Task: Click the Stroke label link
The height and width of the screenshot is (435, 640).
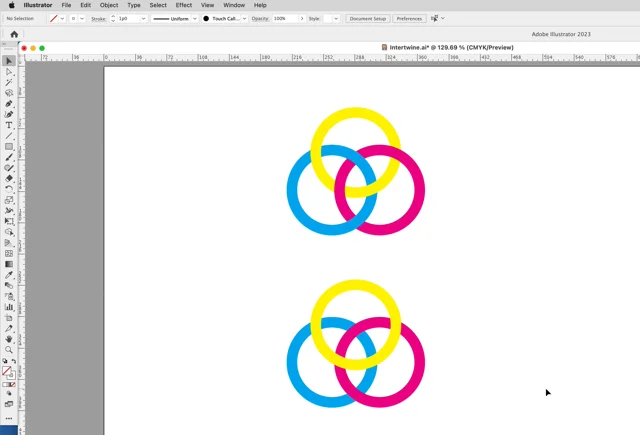Action: (x=98, y=19)
